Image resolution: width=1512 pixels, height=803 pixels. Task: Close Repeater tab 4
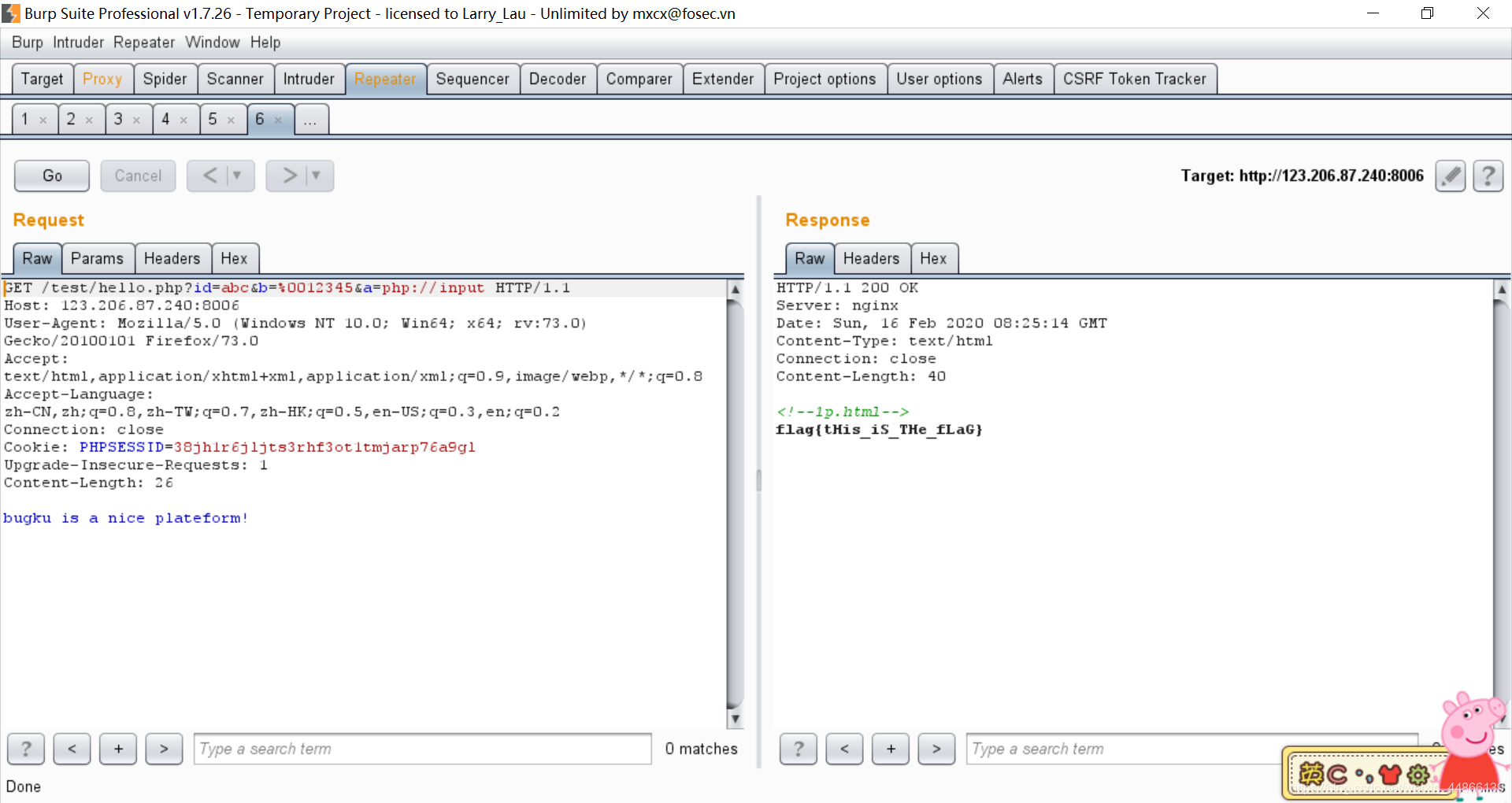pyautogui.click(x=183, y=120)
